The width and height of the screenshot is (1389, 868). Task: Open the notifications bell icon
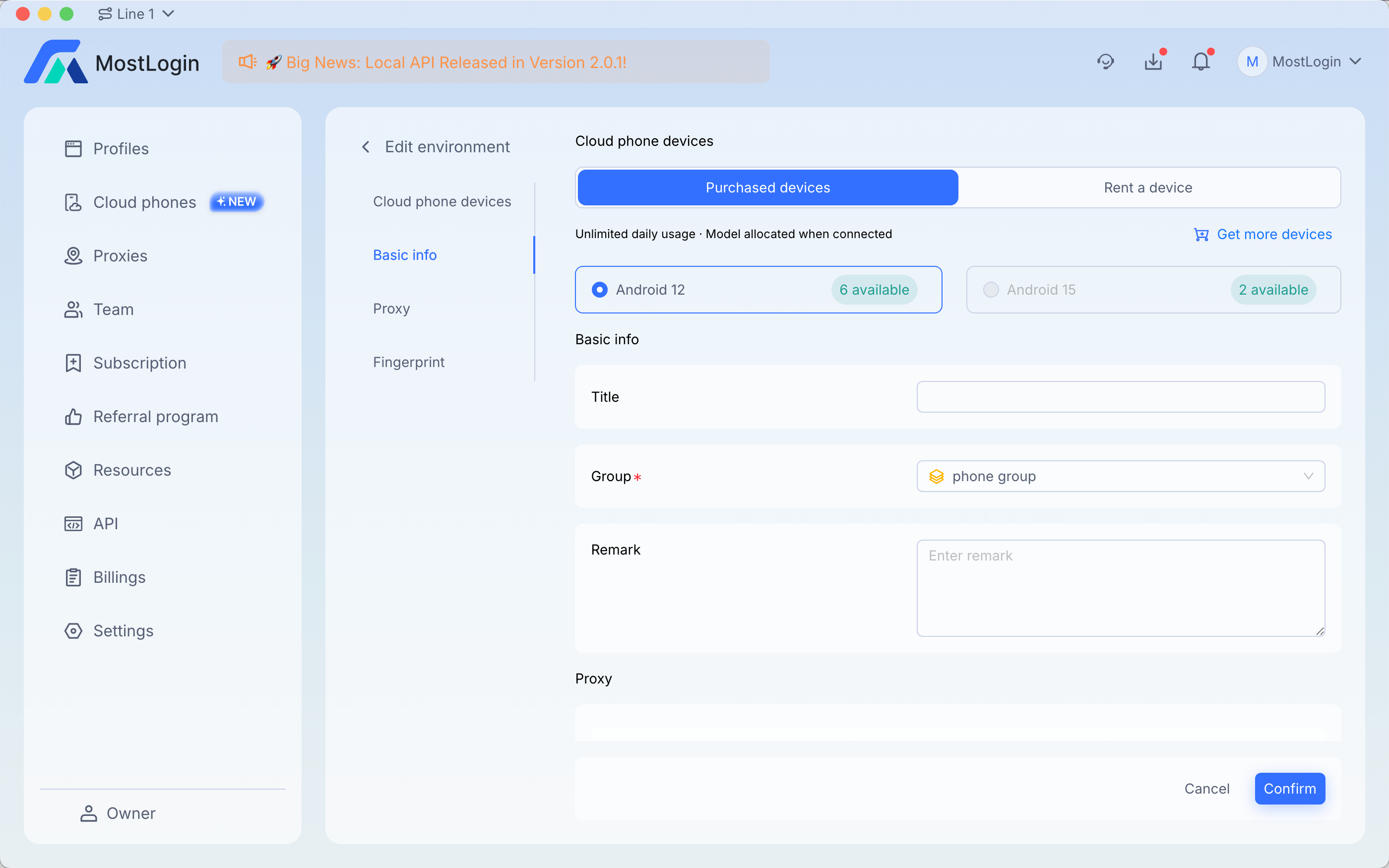[1200, 62]
